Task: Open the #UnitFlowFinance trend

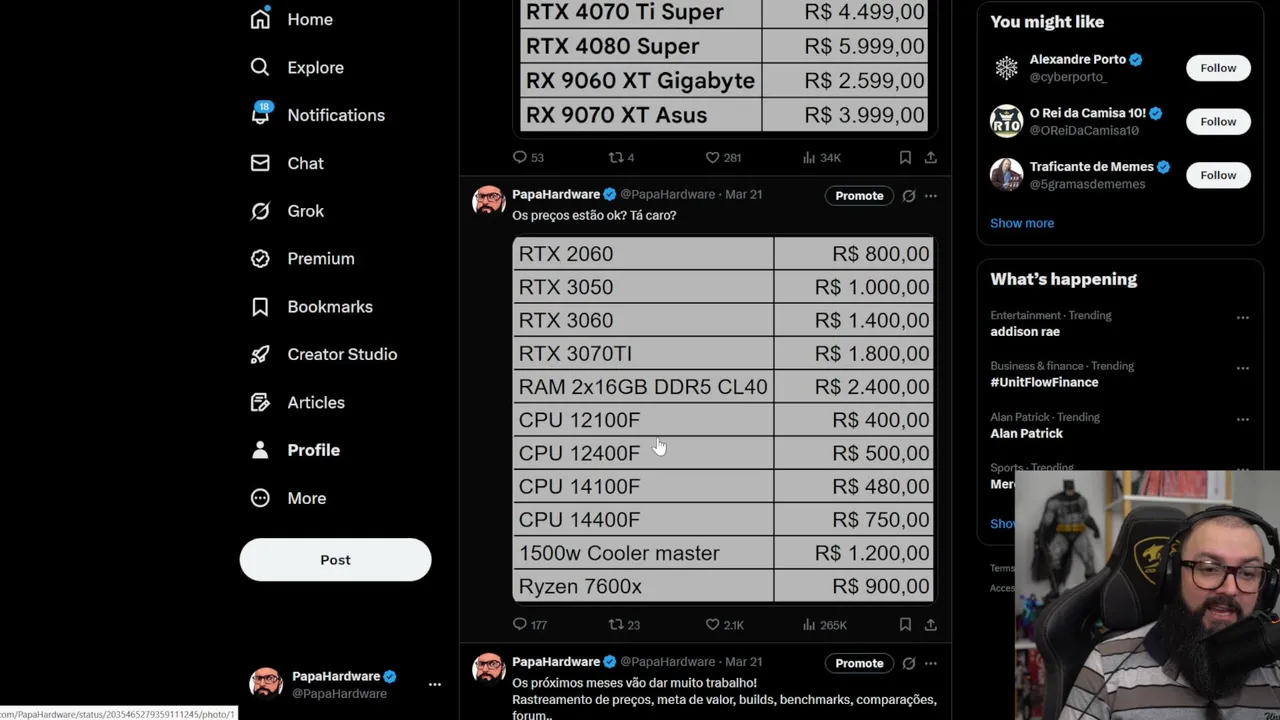Action: (1044, 382)
